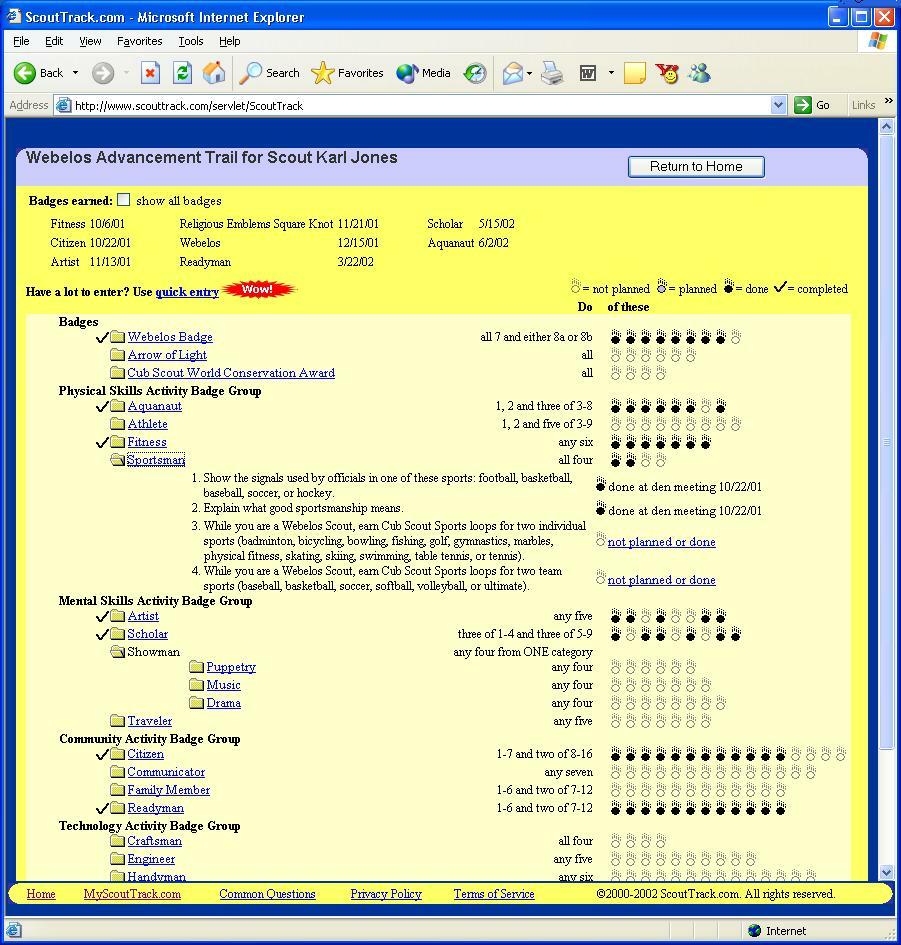
Task: Open the Terms of Service footer link
Action: click(494, 894)
